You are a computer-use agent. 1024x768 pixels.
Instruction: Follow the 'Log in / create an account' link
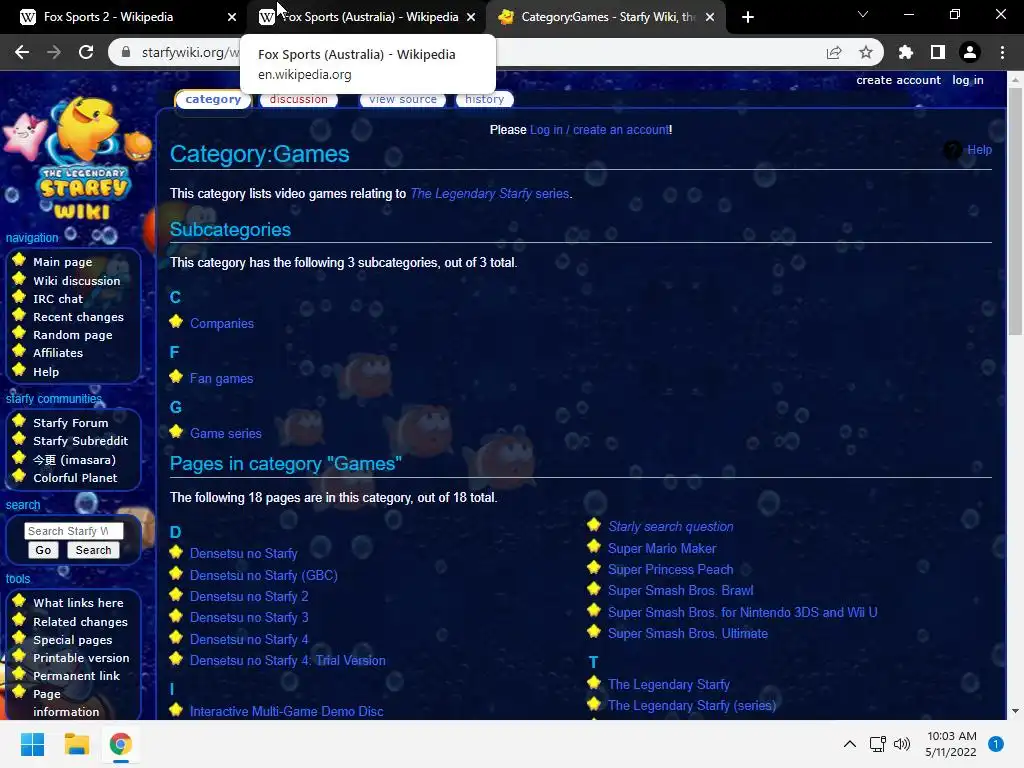(600, 129)
